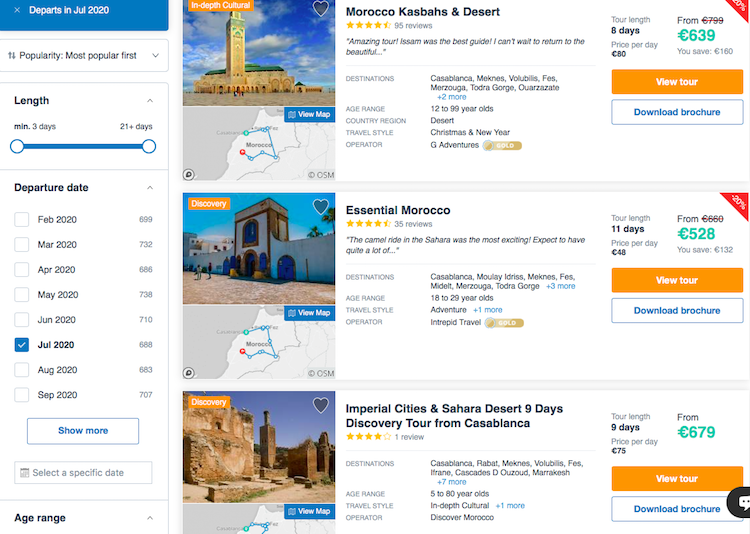
Task: Tick the Feb 2020 checkbox
Action: point(22,220)
